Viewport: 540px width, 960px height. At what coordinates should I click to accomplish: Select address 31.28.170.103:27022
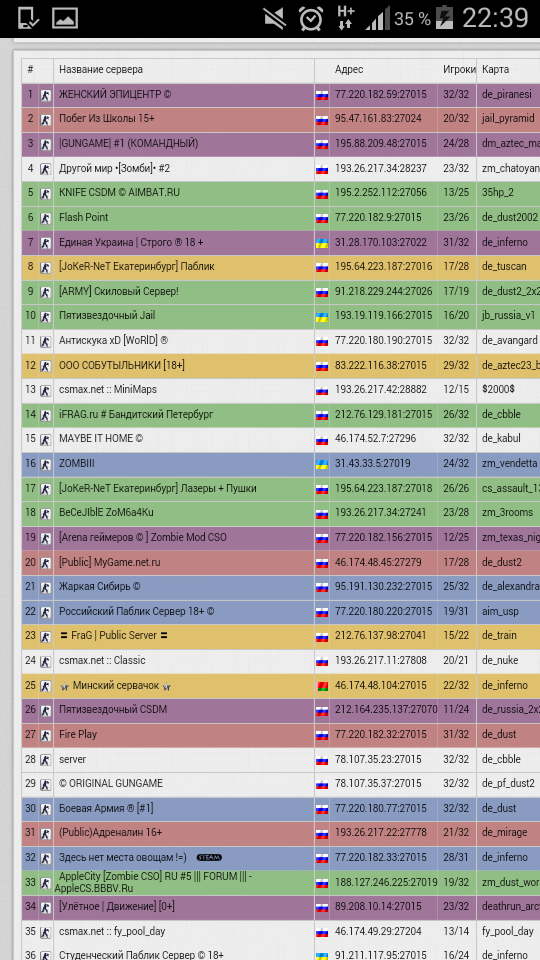tap(380, 242)
